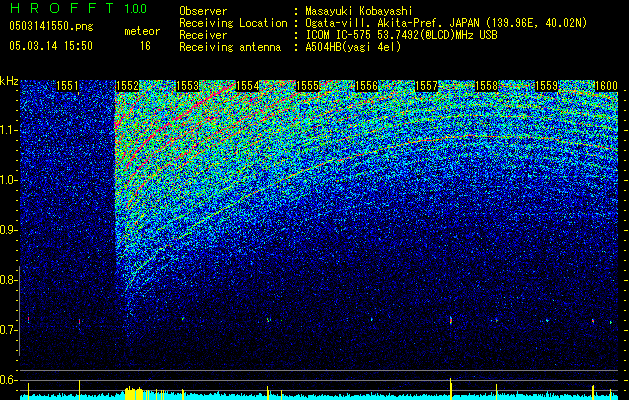Click the 1553 time marker
The width and height of the screenshot is (629, 400).
(x=187, y=86)
